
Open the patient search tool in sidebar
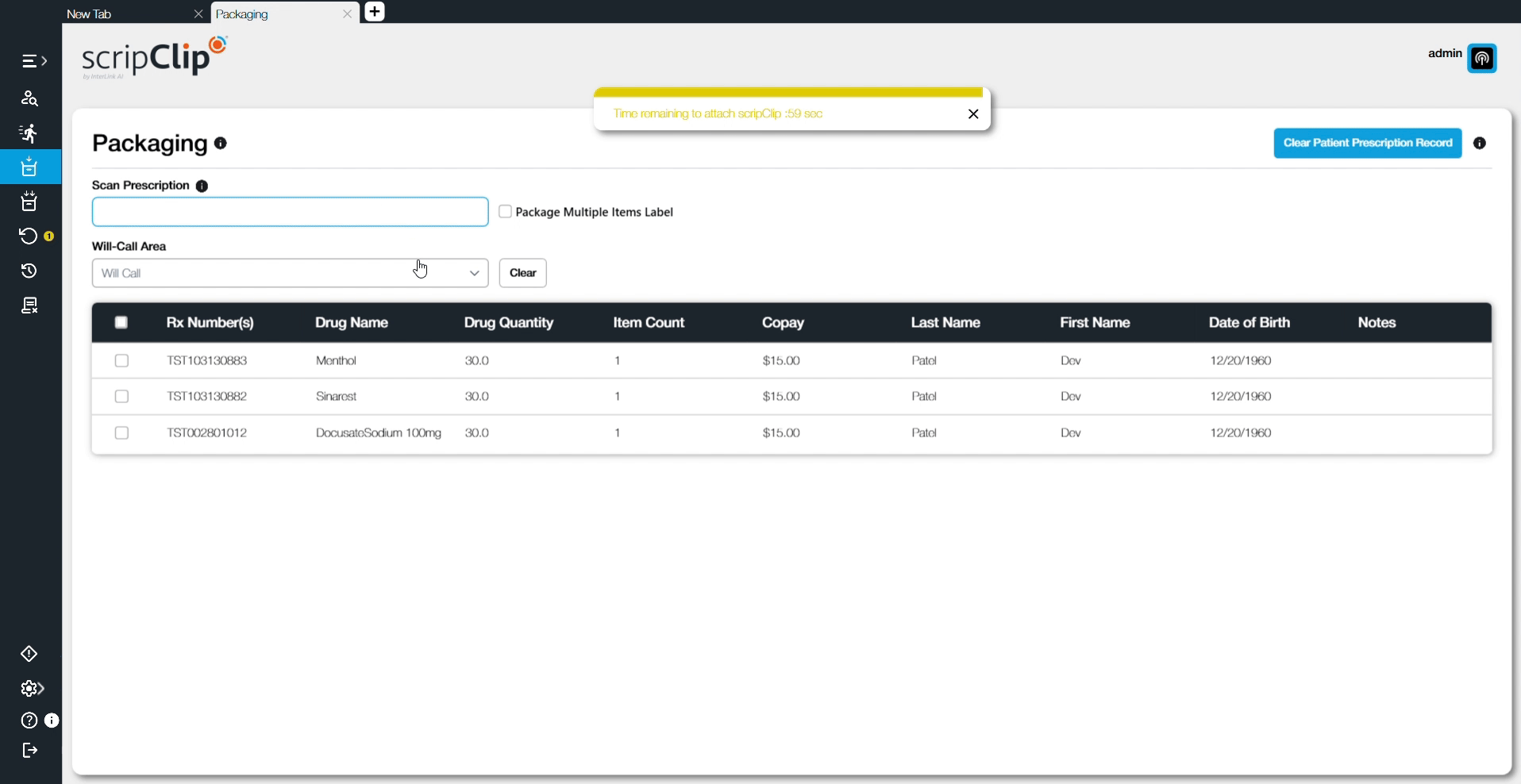[29, 98]
